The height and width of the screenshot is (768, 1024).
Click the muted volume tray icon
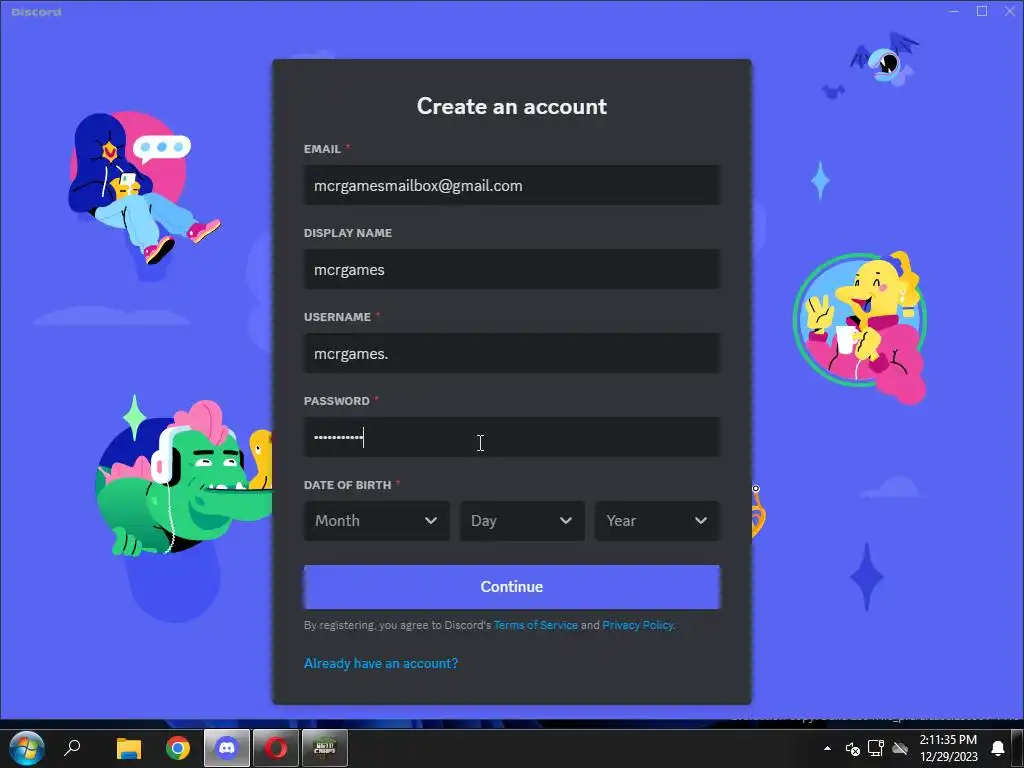[852, 748]
